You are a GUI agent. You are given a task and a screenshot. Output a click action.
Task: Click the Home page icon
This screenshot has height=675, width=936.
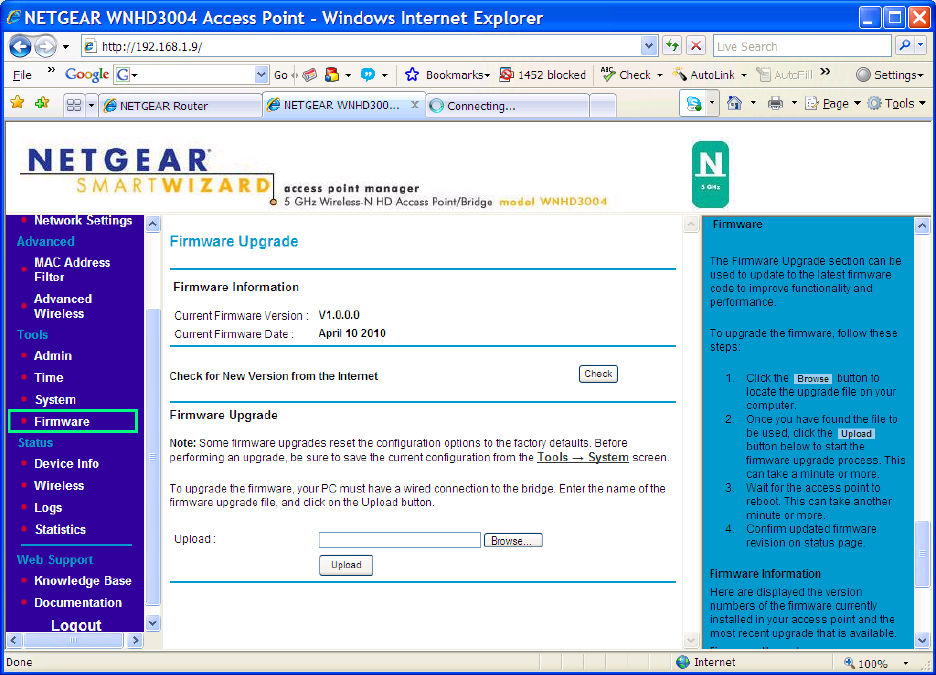click(734, 104)
